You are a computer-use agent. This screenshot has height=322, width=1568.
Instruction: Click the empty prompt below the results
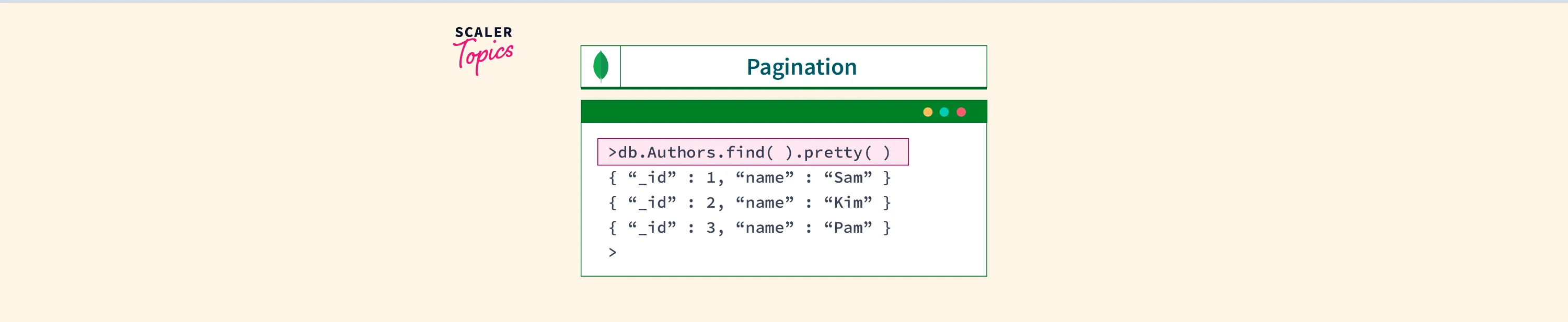click(613, 253)
